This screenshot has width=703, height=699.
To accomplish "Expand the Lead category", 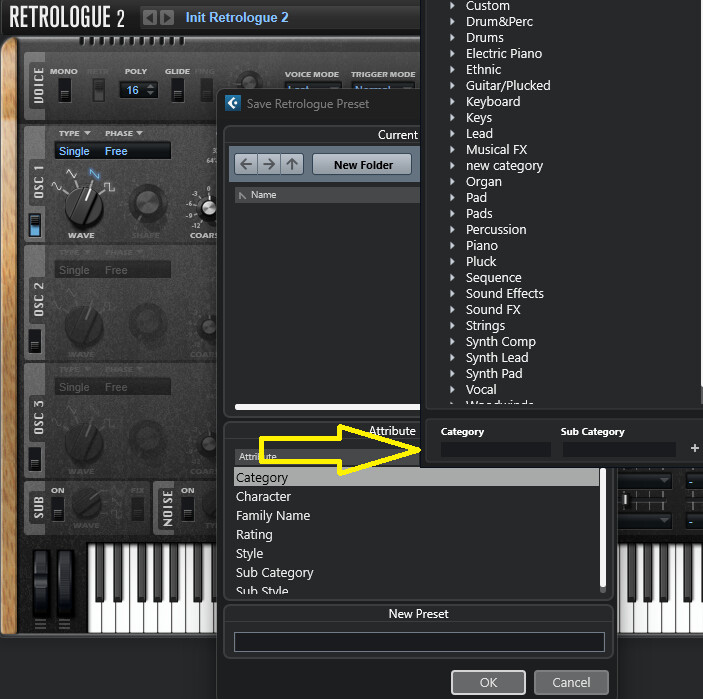I will point(452,134).
